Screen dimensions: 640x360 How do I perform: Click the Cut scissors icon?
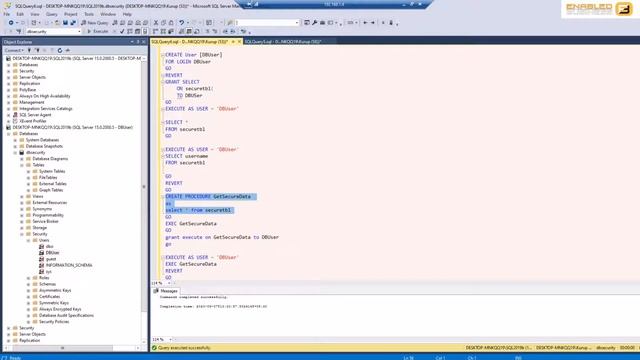(156, 23)
